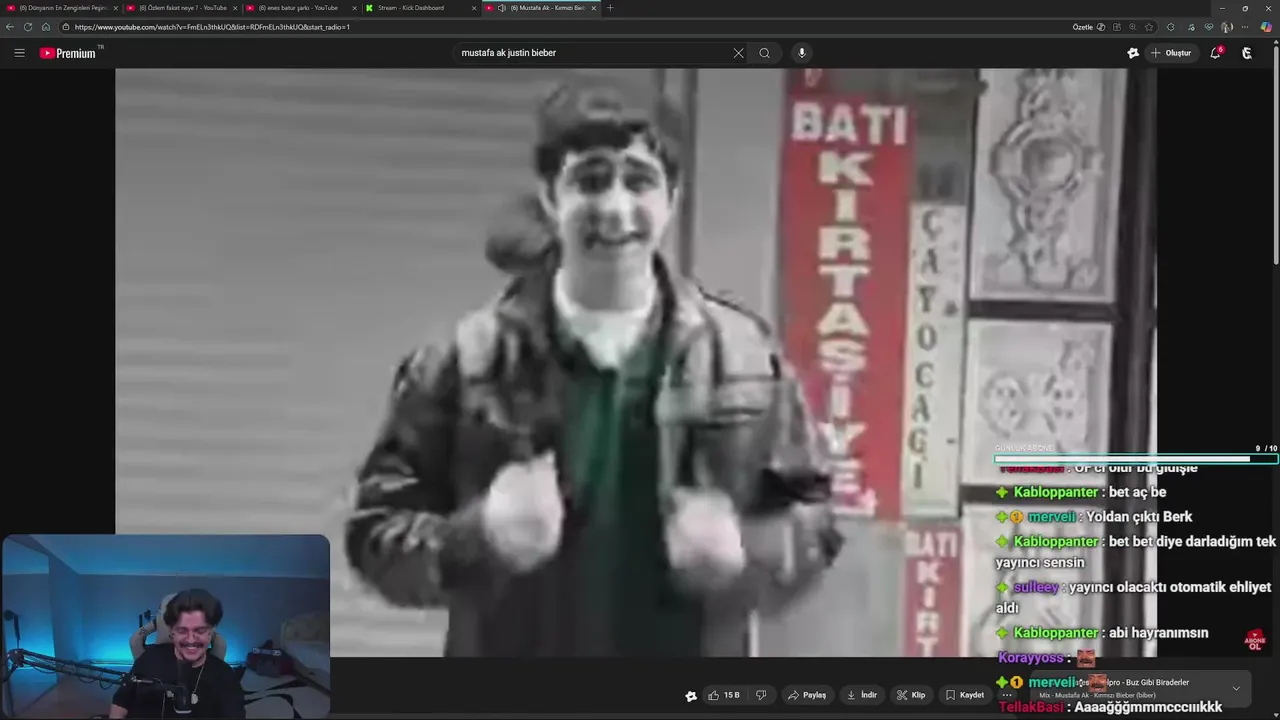Click Kabloppanter's 'bet aç be' message
The height and width of the screenshot is (720, 1280).
pyautogui.click(x=1081, y=492)
